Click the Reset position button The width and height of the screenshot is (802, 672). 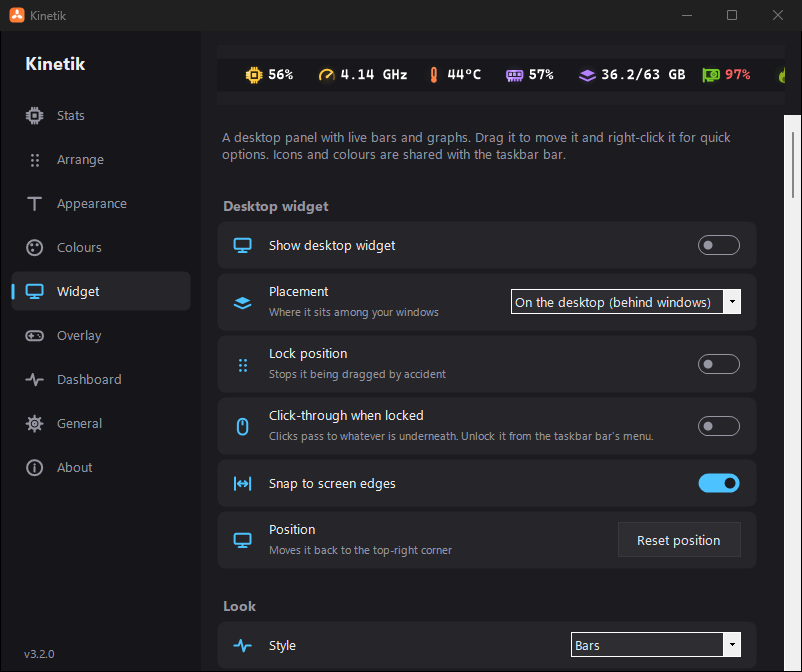(679, 540)
